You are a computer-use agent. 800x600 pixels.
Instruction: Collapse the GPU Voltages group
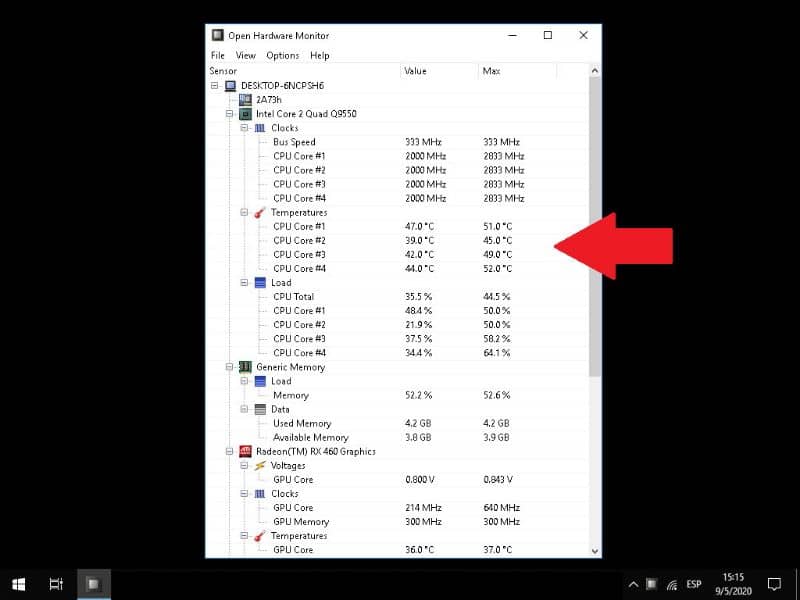point(244,465)
